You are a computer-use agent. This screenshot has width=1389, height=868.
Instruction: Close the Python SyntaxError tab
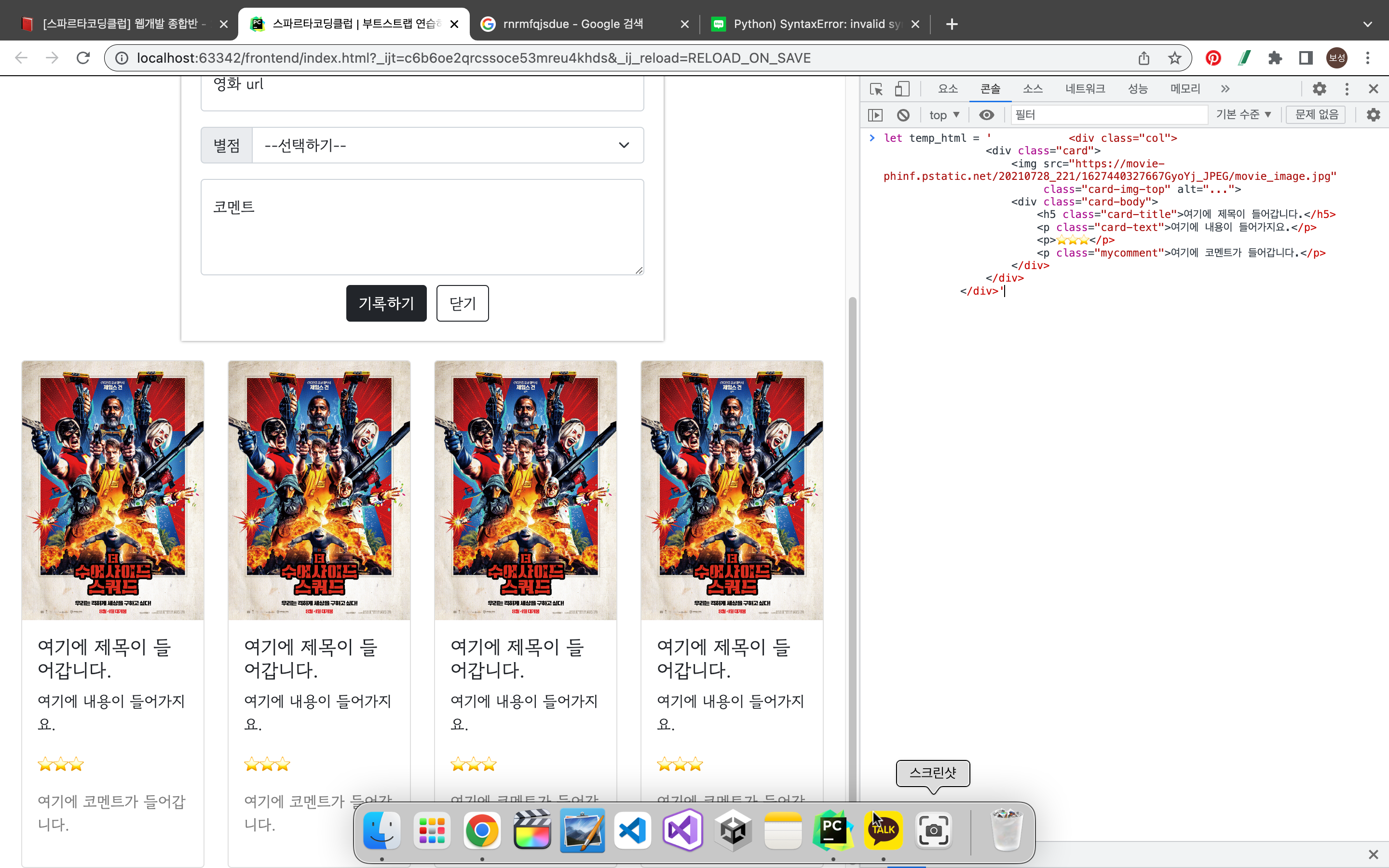(x=915, y=24)
